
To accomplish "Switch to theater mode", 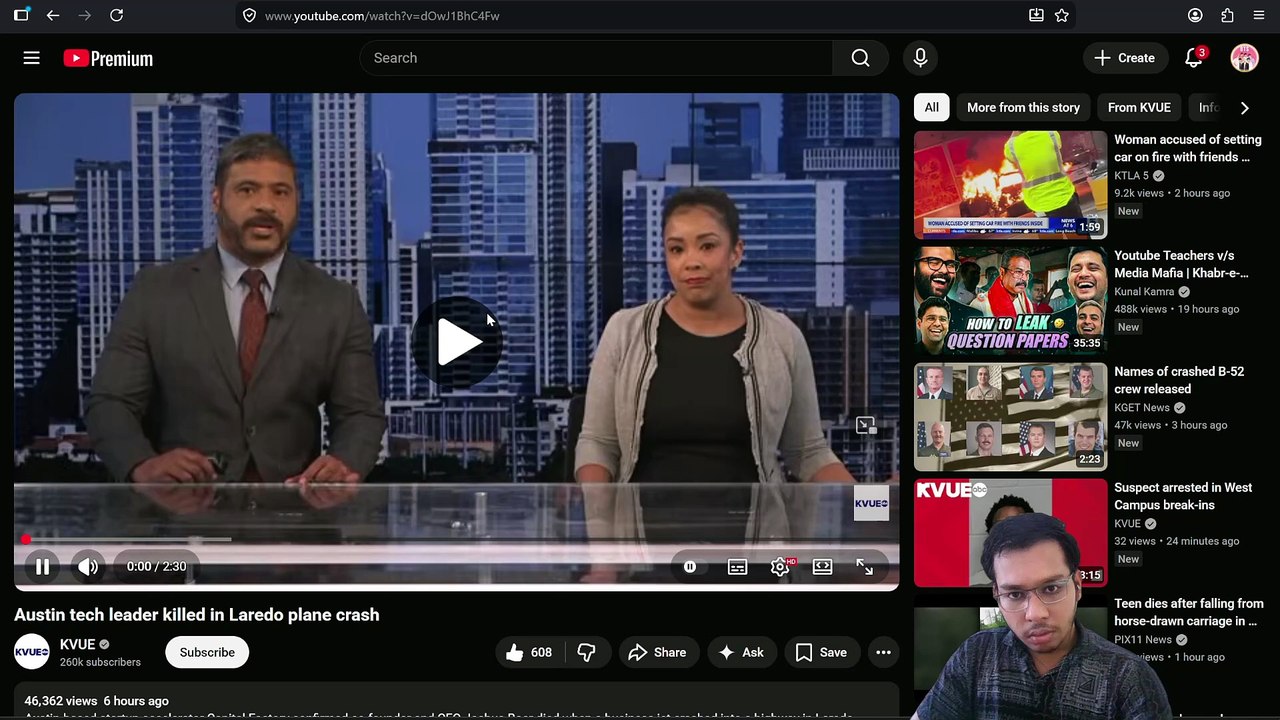I will [822, 567].
